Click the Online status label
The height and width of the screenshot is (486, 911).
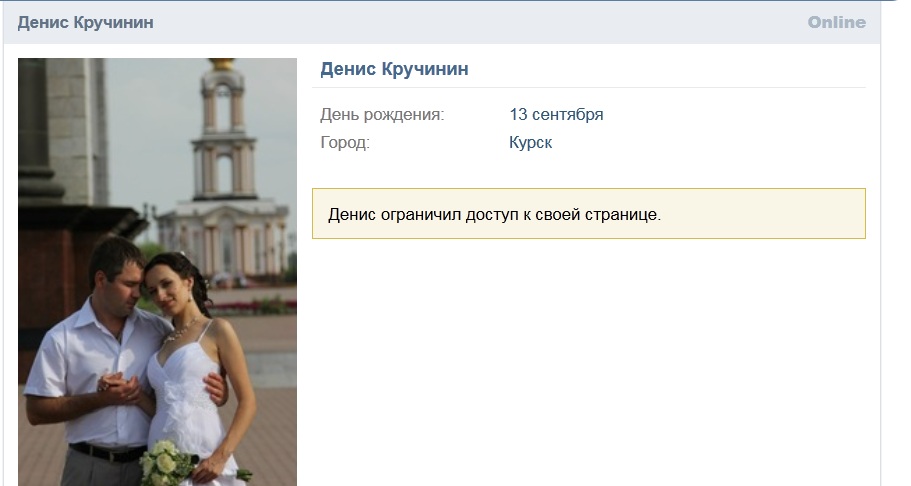coord(837,23)
